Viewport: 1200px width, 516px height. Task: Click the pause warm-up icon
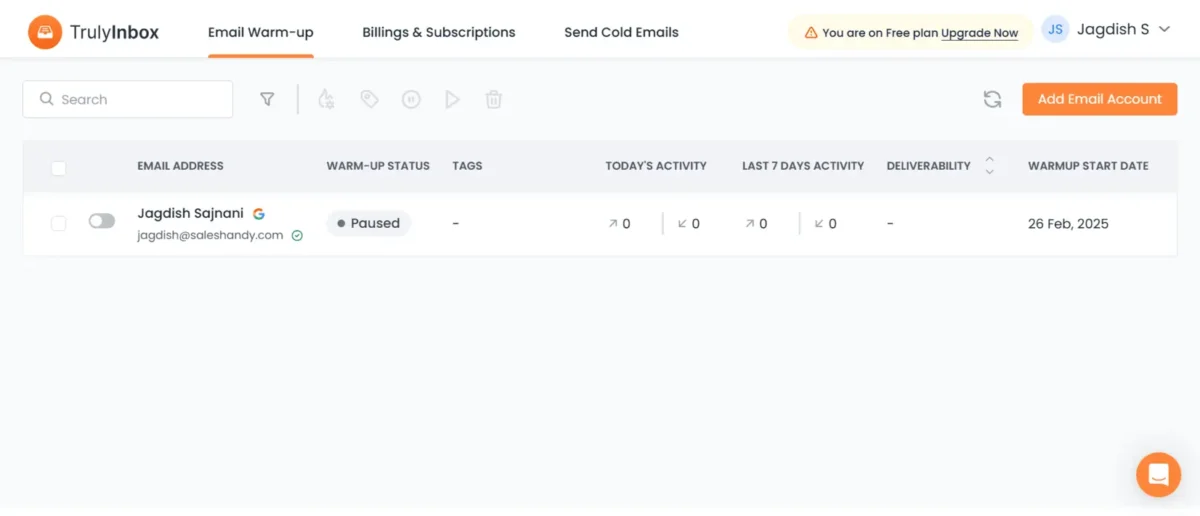411,99
